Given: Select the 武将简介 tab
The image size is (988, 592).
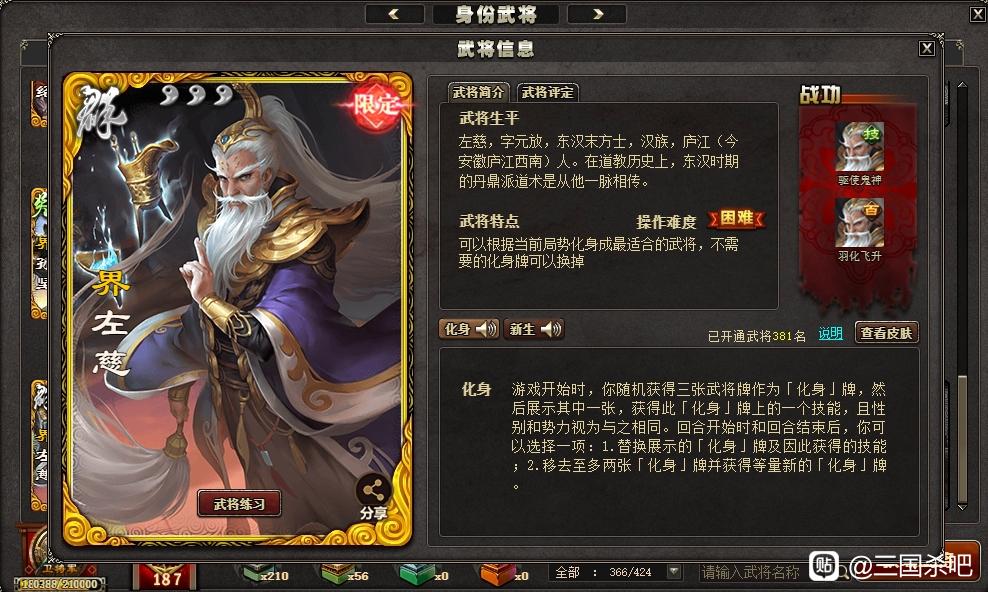Looking at the screenshot, I should (478, 93).
